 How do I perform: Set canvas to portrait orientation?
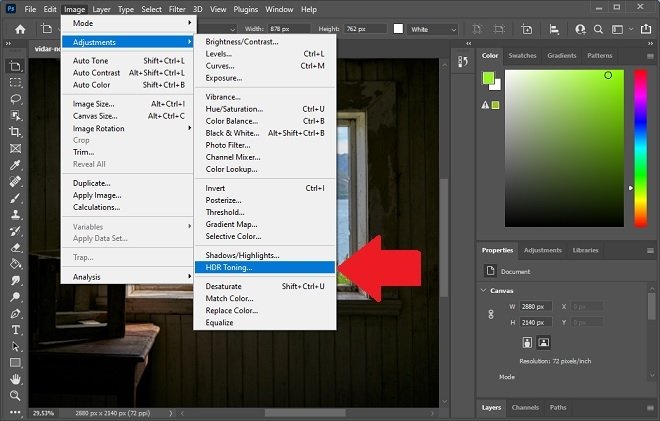(527, 342)
